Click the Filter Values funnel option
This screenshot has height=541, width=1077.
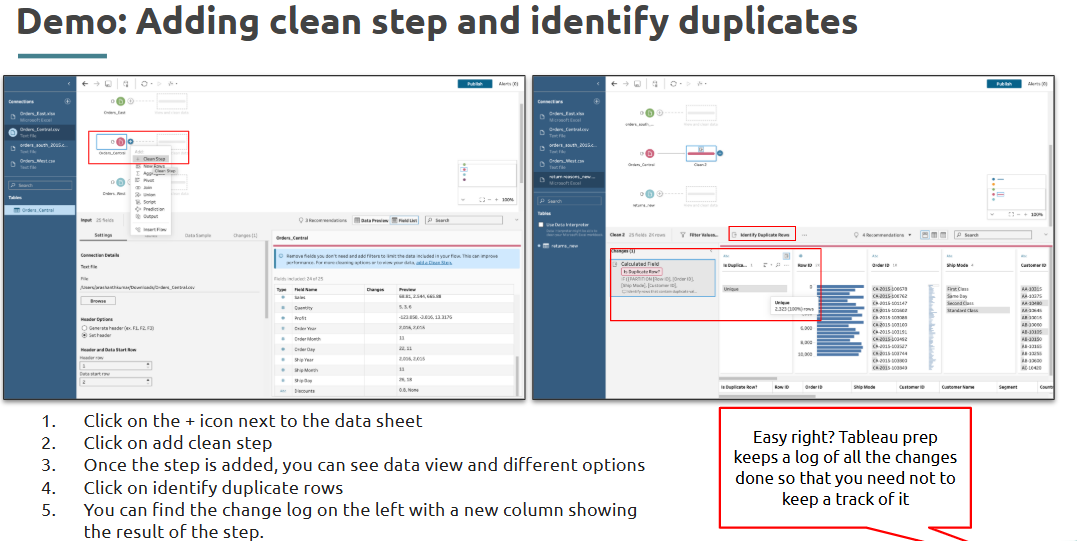699,235
